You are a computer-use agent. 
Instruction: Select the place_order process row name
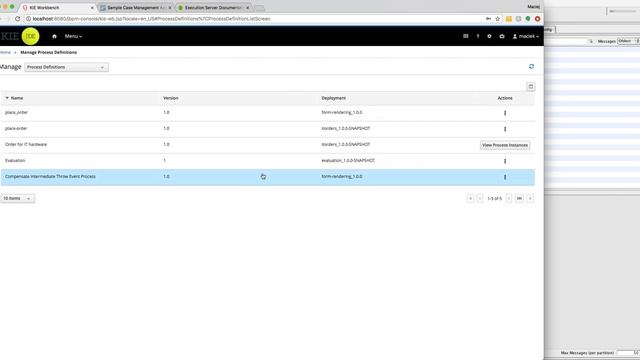pyautogui.click(x=16, y=112)
